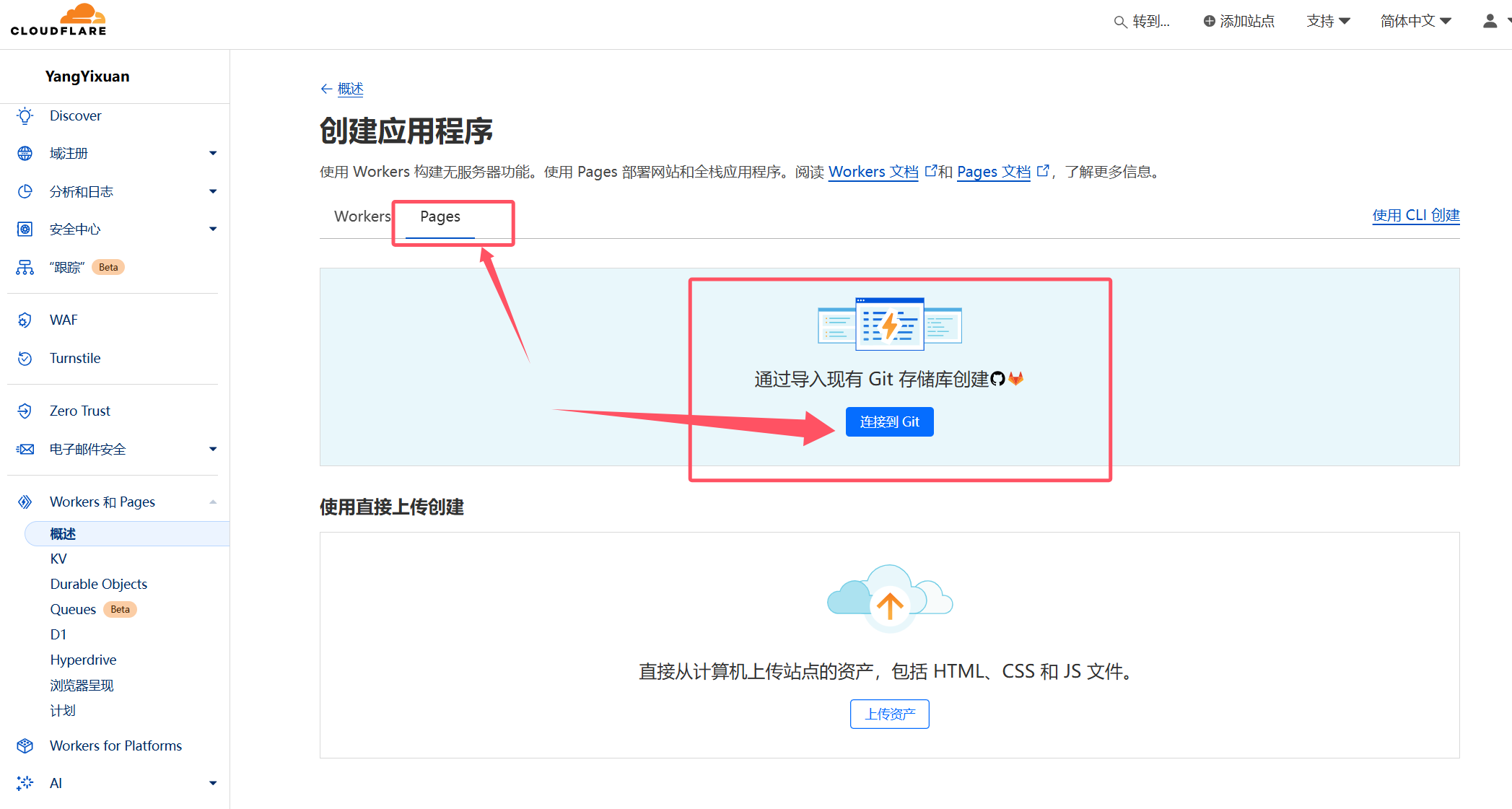Switch to the Workers tab
This screenshot has height=809, width=1512.
click(x=362, y=217)
